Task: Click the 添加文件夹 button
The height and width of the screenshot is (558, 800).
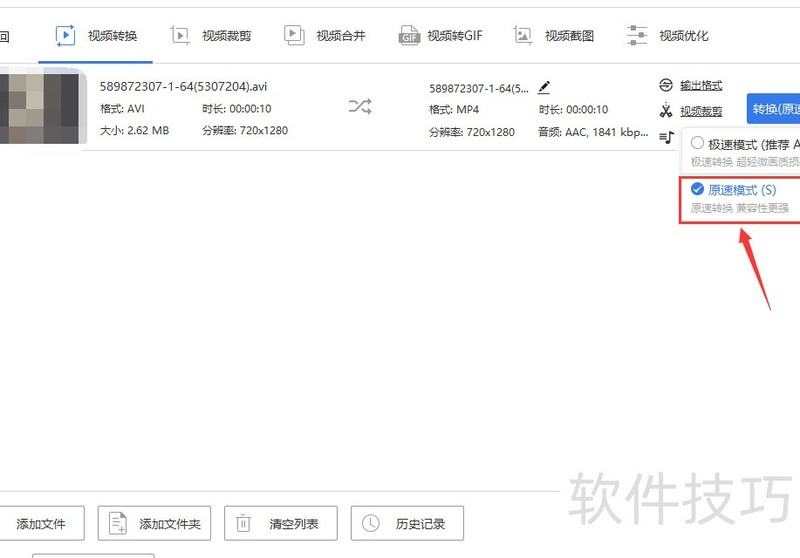Action: 154,523
